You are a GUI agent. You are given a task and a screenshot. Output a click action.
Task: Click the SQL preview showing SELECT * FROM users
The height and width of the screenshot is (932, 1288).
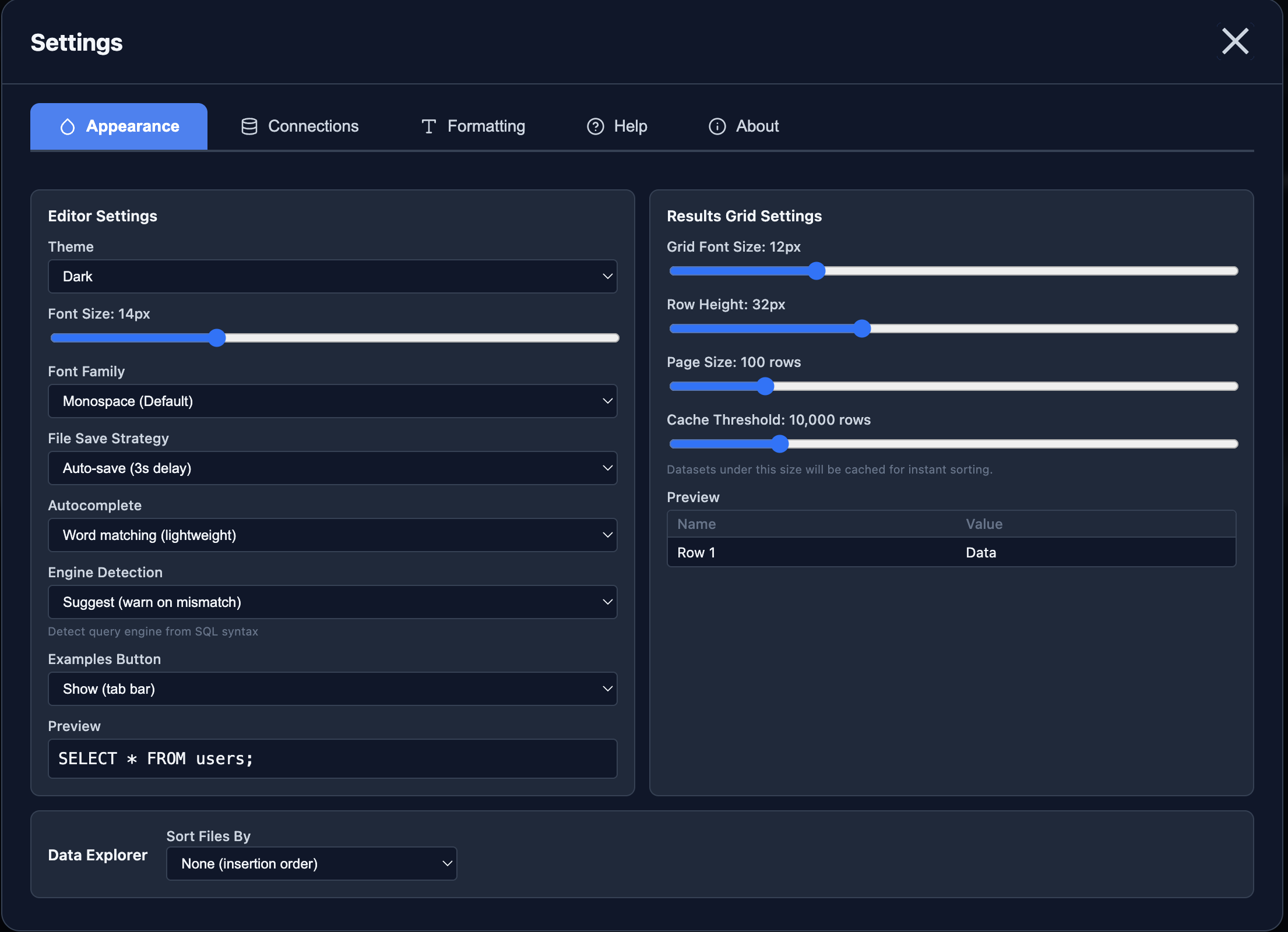[332, 758]
